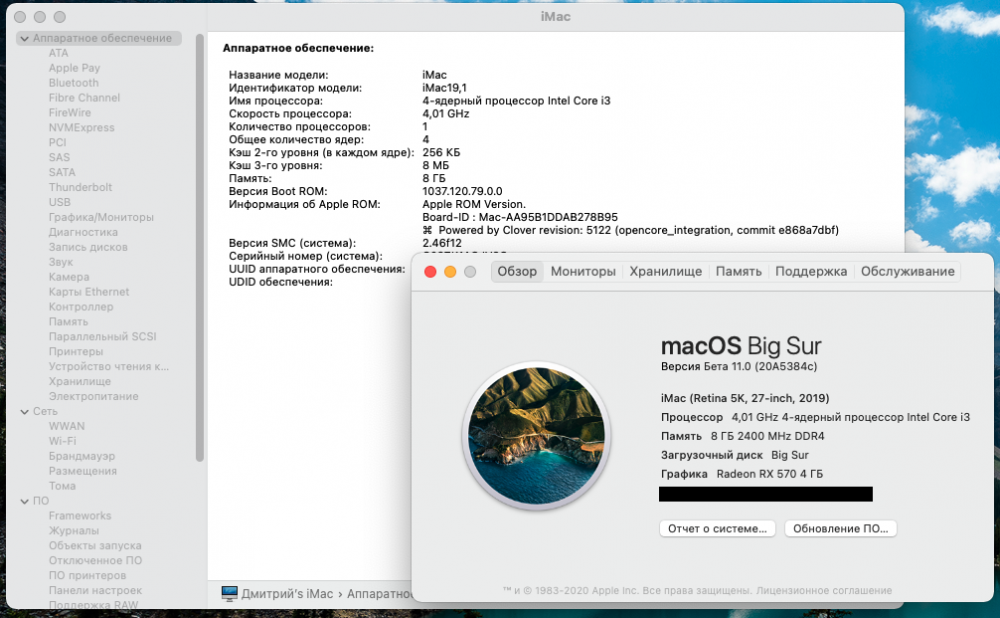Select Журналы in the sidebar

pyautogui.click(x=74, y=531)
